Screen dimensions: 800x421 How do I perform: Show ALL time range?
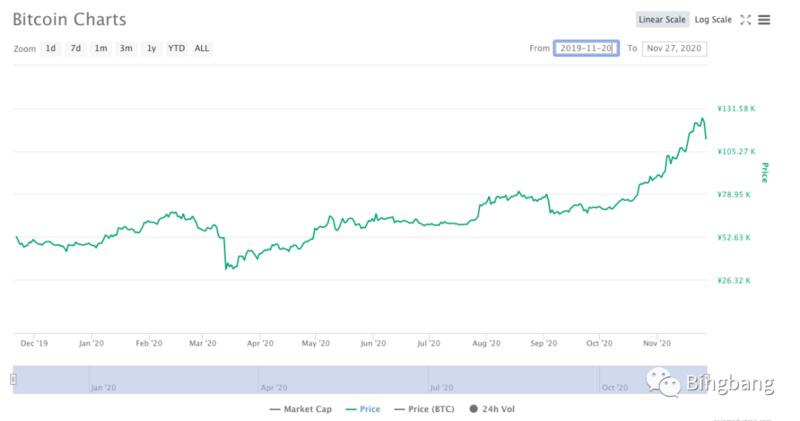click(202, 48)
